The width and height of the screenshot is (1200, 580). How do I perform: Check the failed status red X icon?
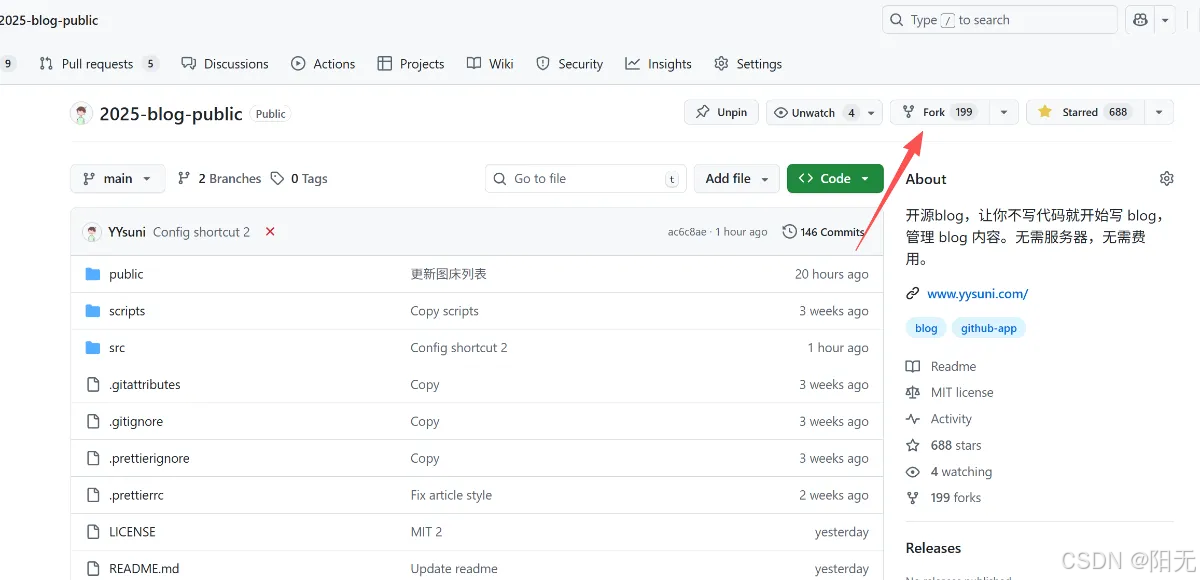pos(270,232)
